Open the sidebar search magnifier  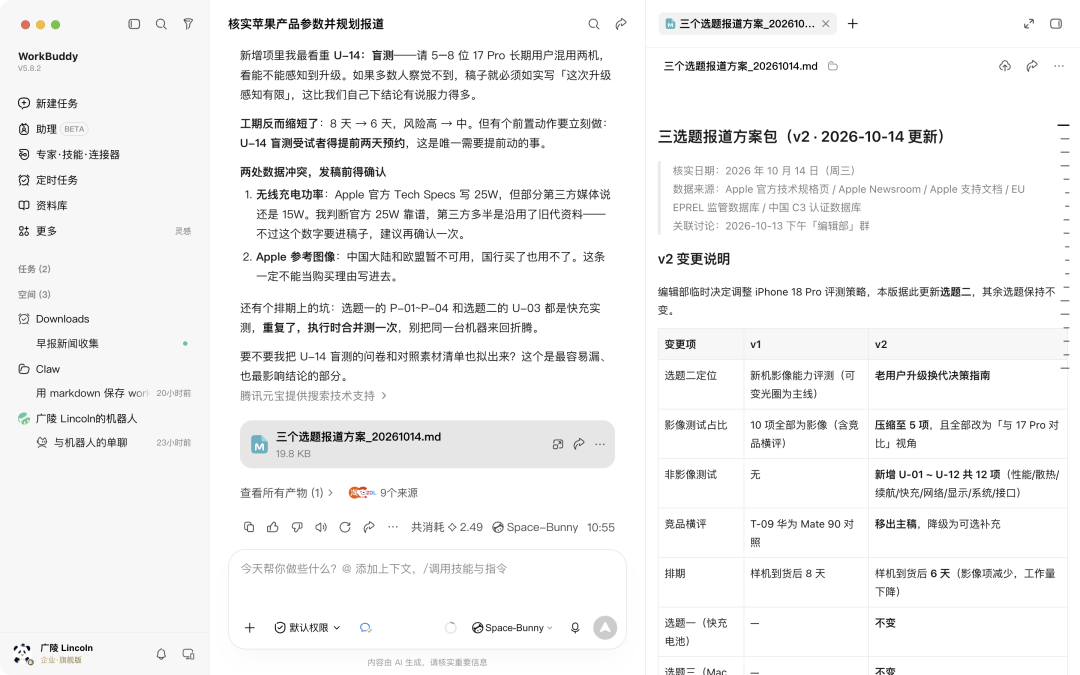(161, 24)
